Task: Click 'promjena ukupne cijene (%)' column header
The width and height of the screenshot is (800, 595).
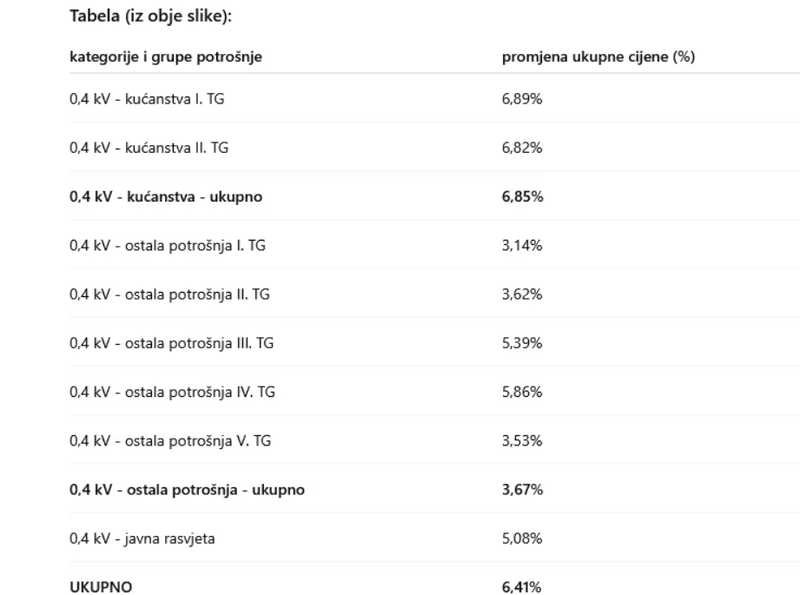Action: coord(598,57)
